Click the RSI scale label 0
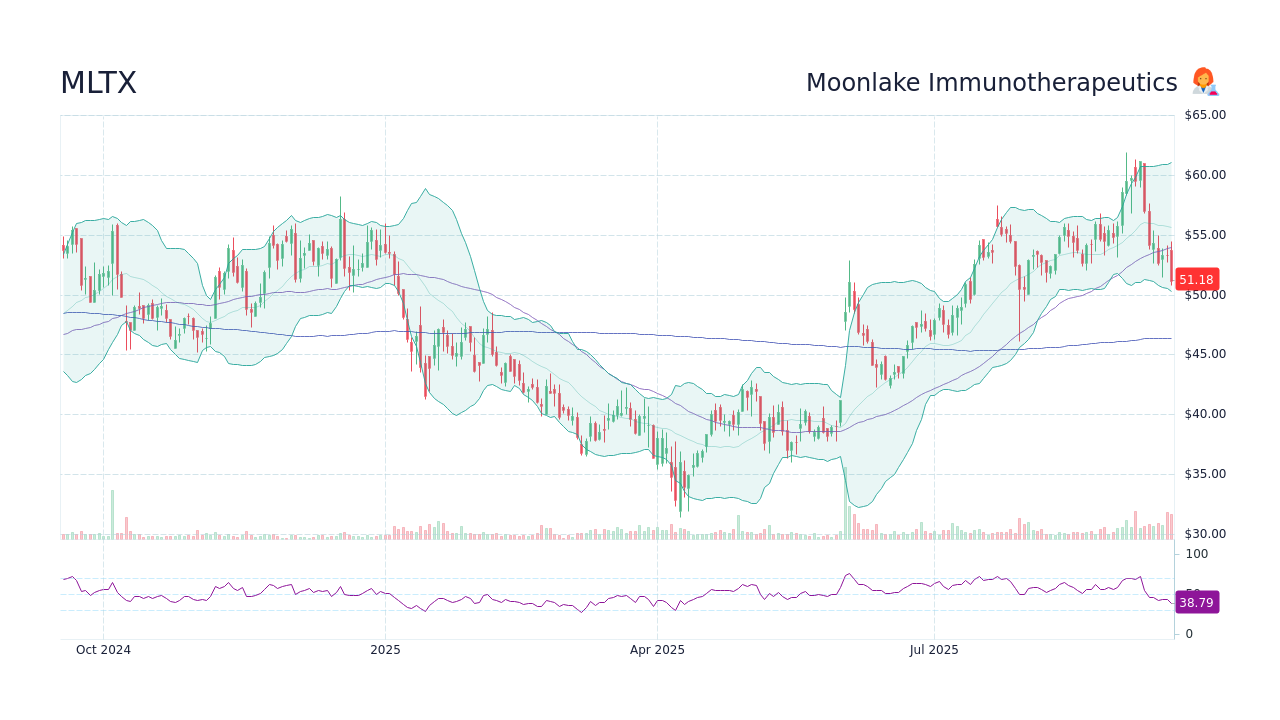 [1189, 634]
